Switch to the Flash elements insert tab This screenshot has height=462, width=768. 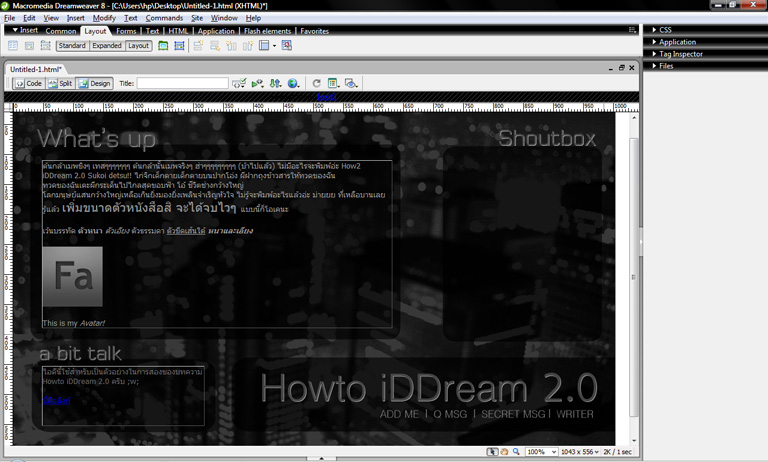click(267, 31)
